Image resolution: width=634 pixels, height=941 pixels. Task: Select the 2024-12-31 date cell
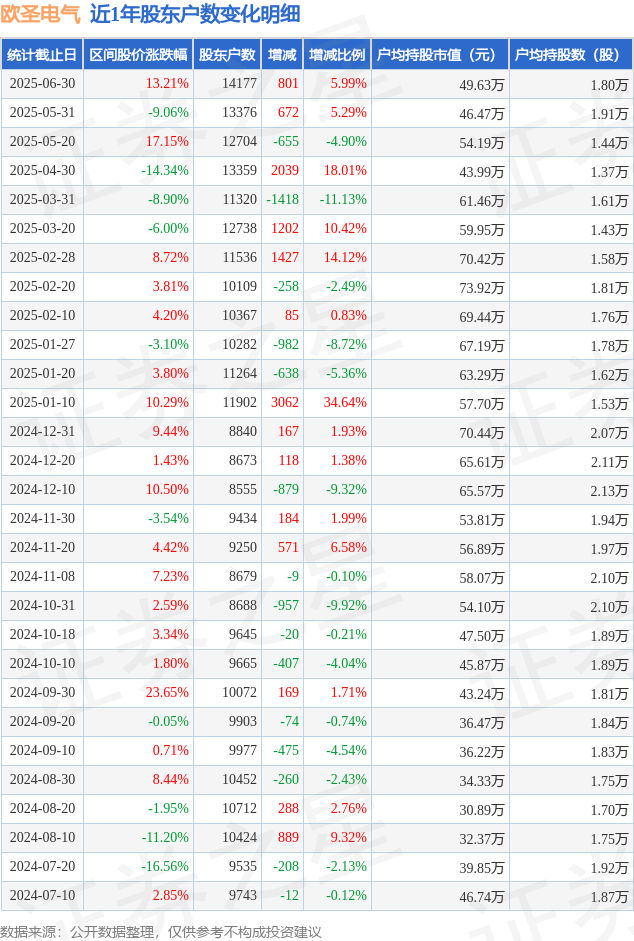coord(42,431)
